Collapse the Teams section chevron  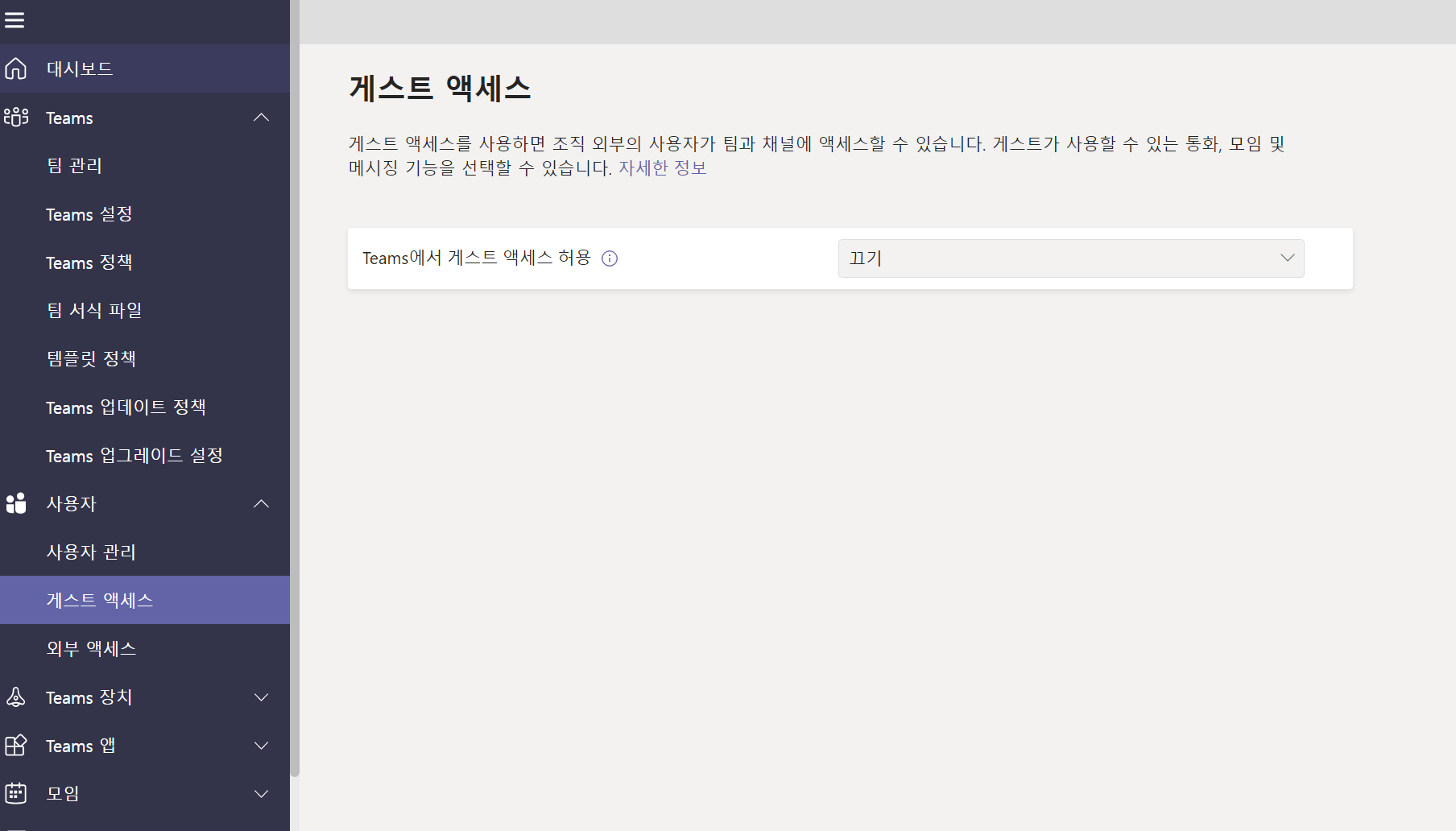tap(262, 118)
